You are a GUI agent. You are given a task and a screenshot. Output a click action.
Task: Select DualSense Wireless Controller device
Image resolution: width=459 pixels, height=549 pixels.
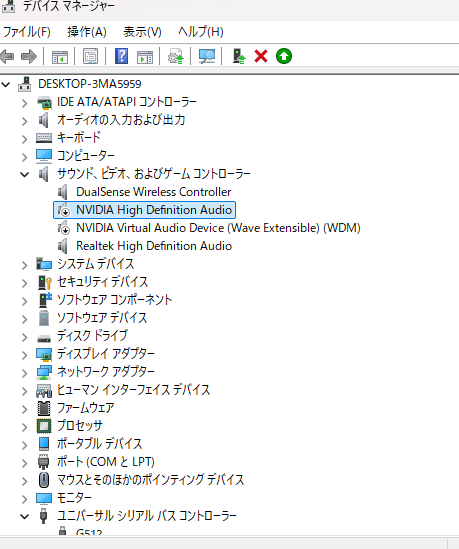154,192
